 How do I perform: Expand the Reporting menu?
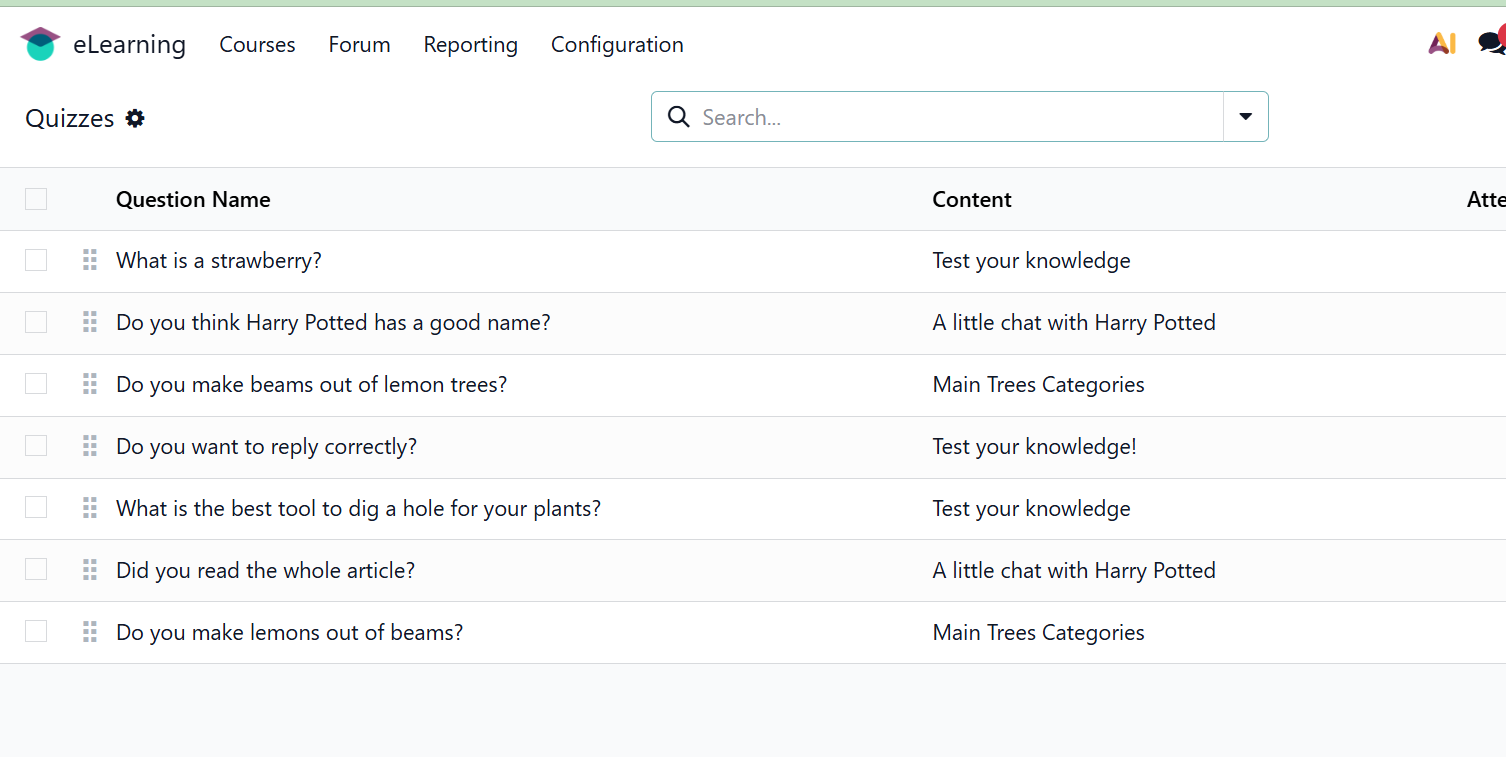[470, 45]
